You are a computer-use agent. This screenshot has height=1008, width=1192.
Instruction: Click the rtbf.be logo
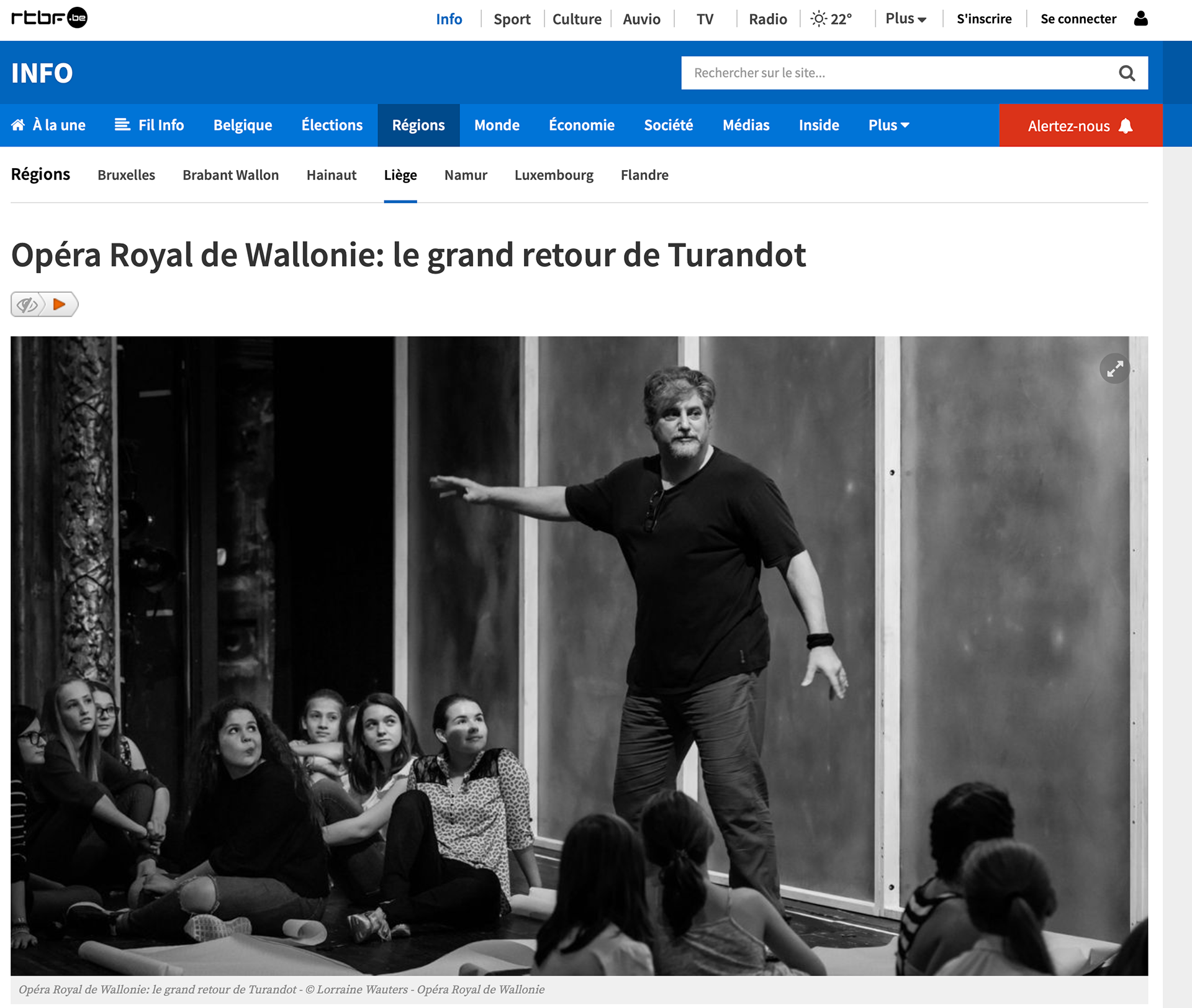coord(49,17)
